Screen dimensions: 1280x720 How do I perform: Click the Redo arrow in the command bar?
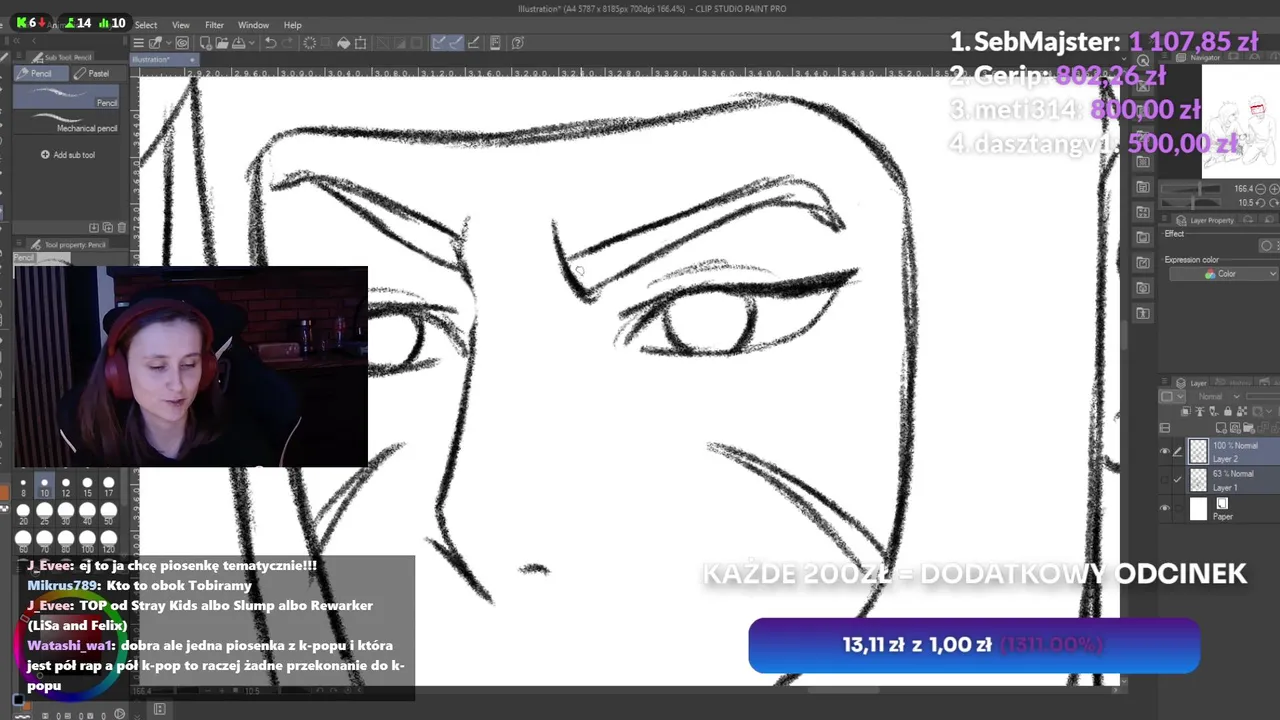288,42
